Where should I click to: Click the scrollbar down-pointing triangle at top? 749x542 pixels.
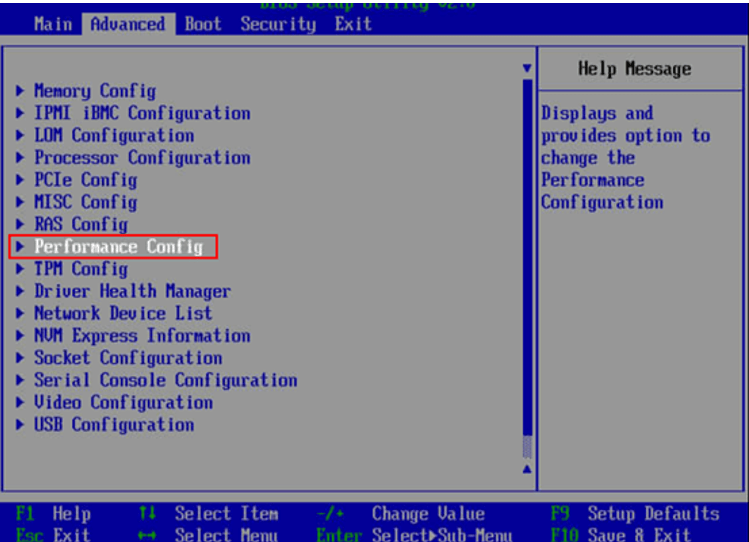[527, 68]
